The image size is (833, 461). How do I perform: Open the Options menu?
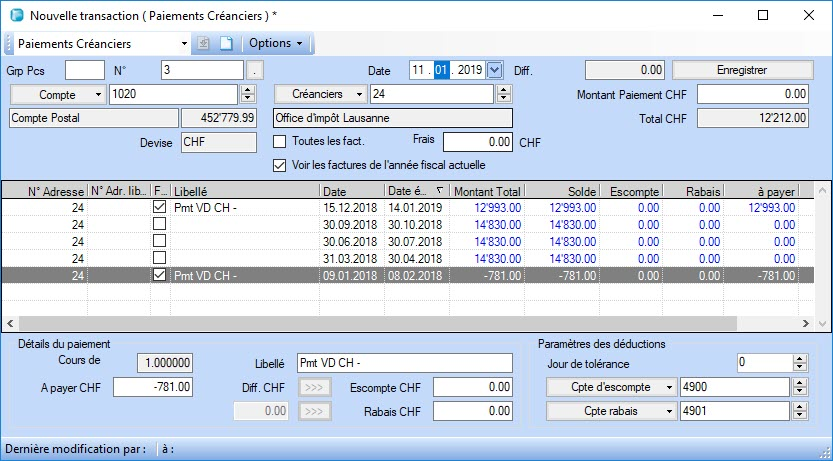(x=275, y=44)
